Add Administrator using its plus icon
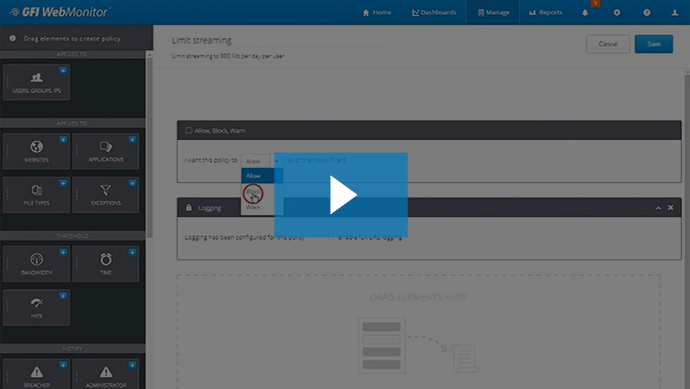Screen dimensions: 690x389 [132, 365]
